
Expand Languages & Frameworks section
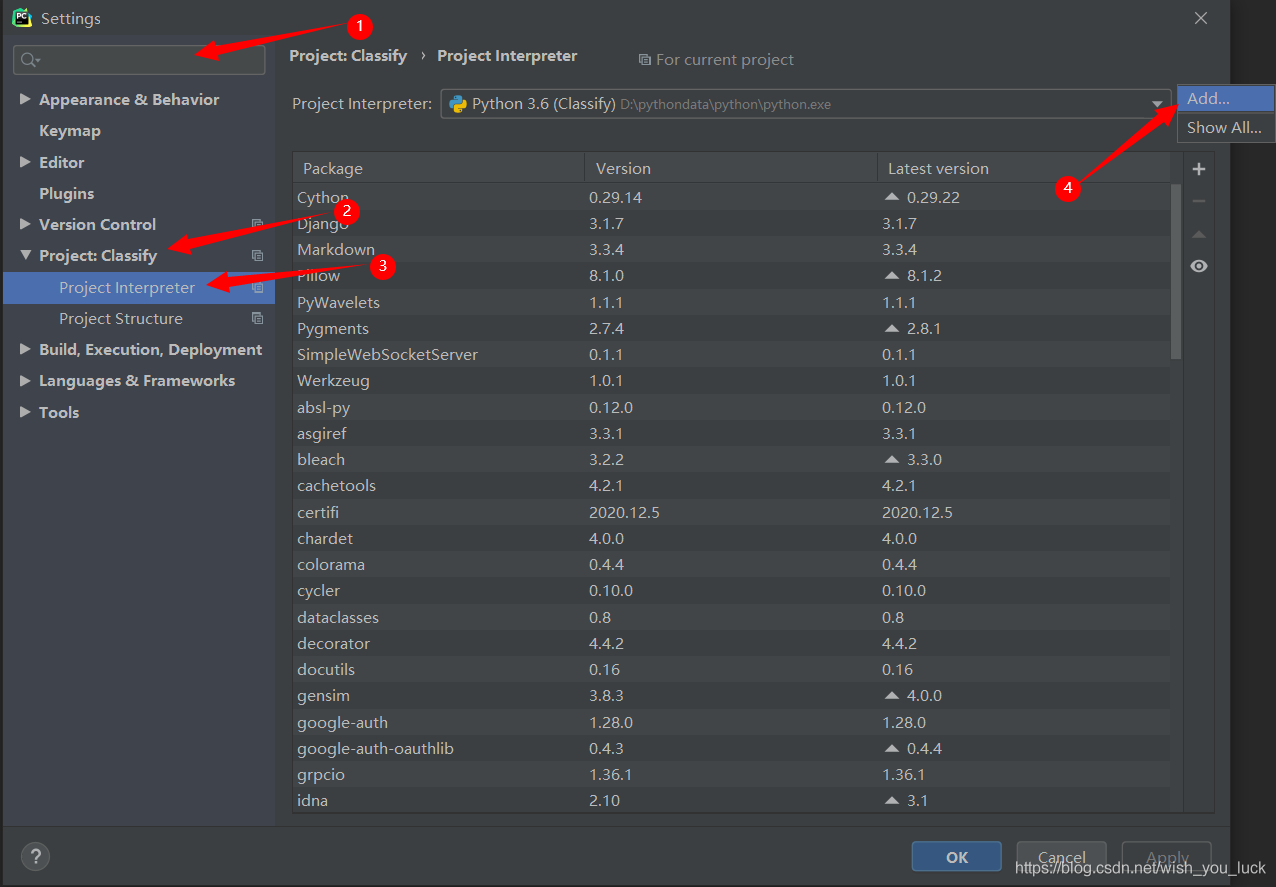[x=25, y=380]
